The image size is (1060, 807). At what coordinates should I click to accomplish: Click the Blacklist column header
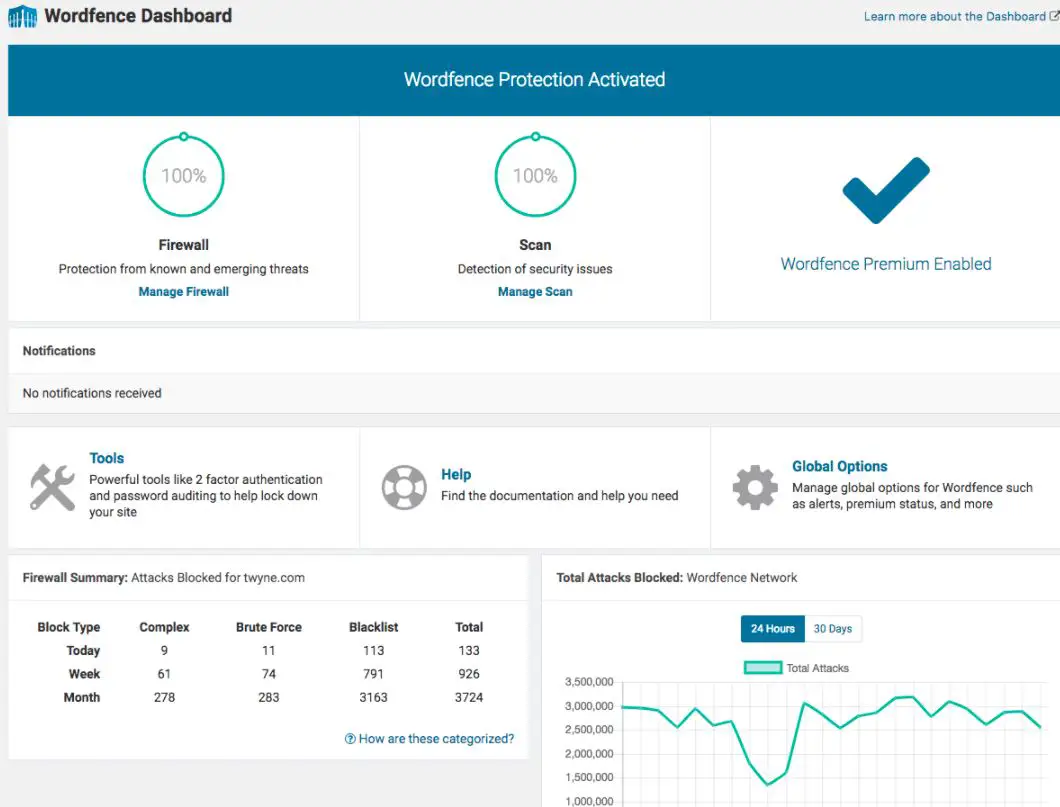pyautogui.click(x=373, y=627)
